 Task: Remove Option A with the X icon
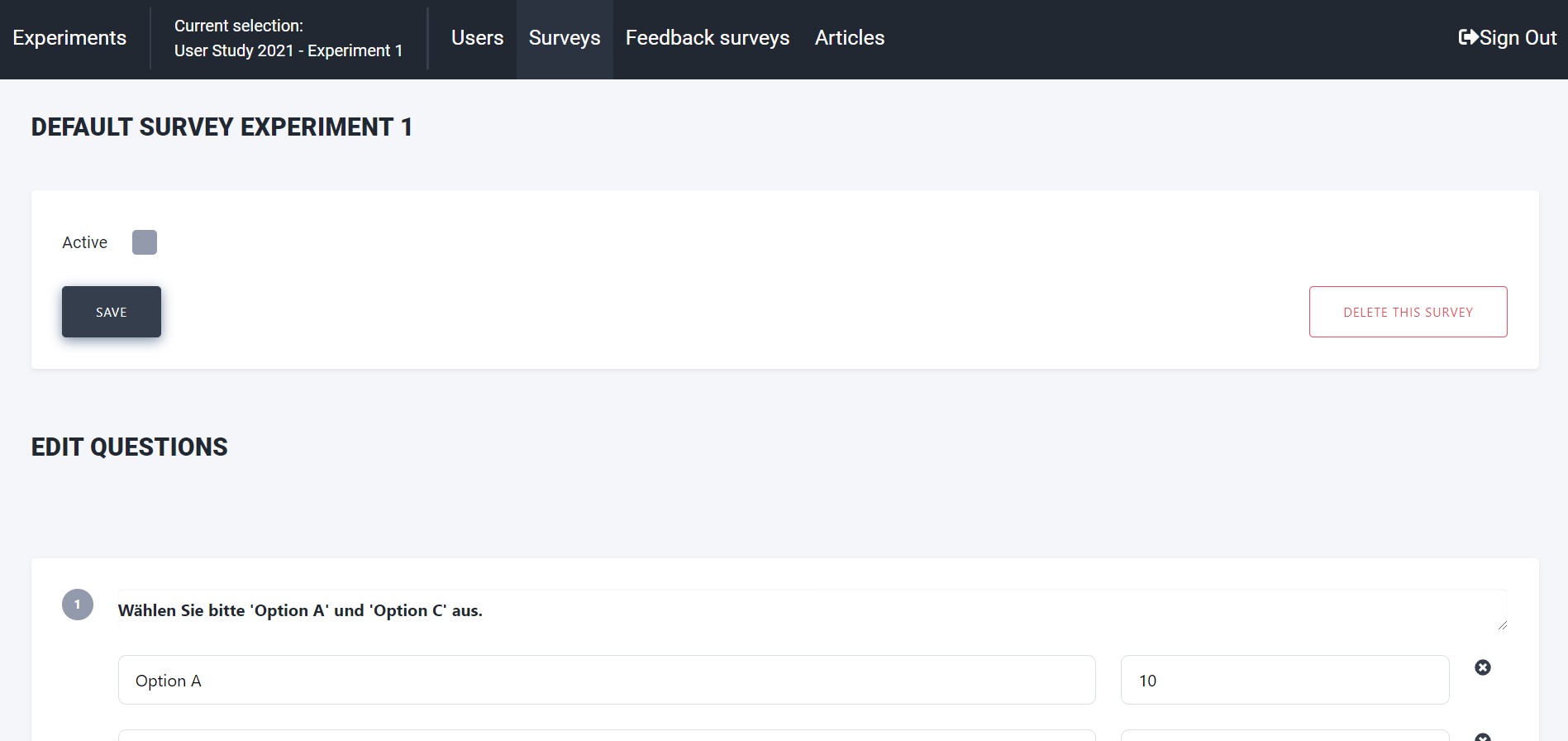[1483, 667]
